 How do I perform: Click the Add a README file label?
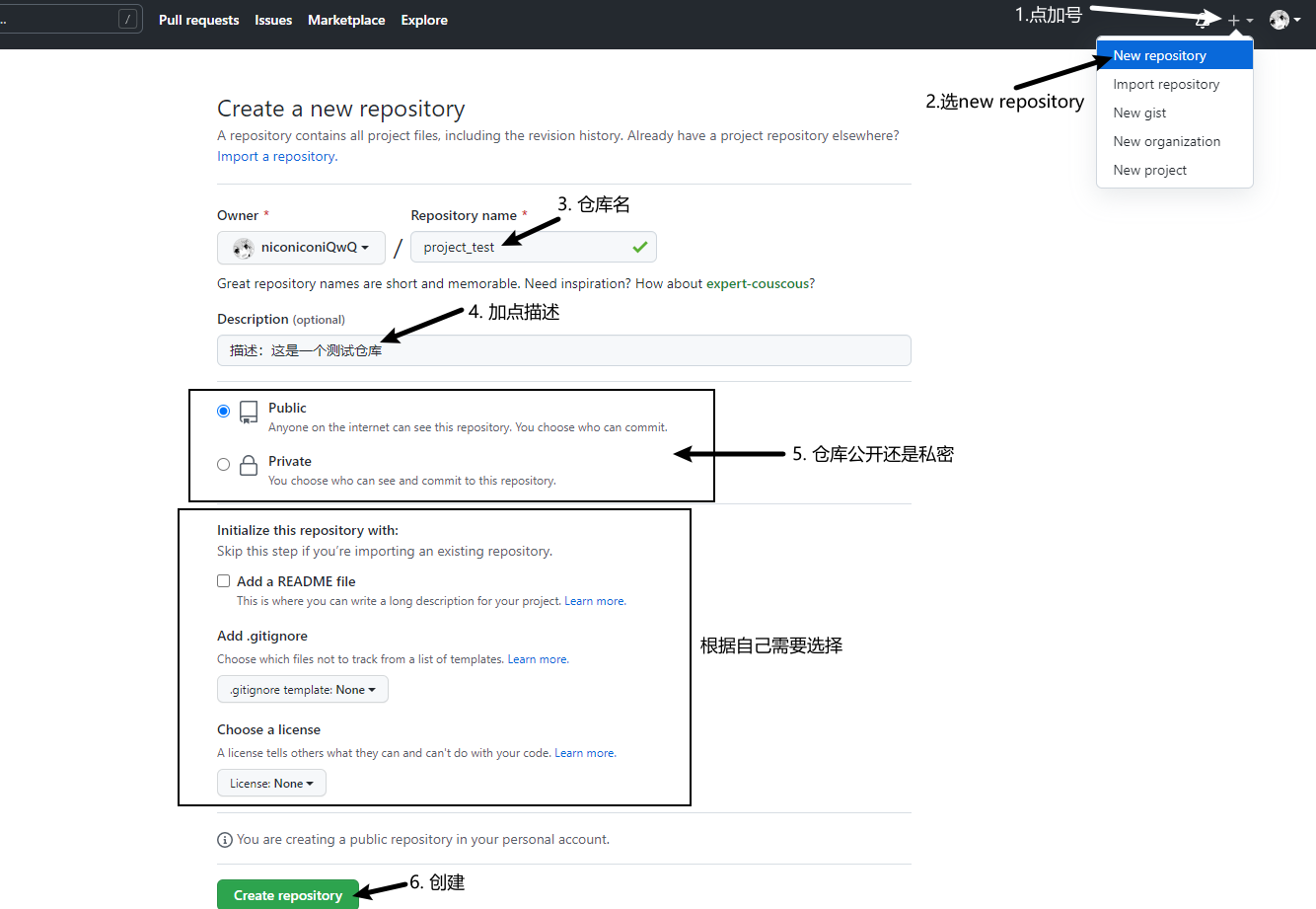pyautogui.click(x=296, y=581)
